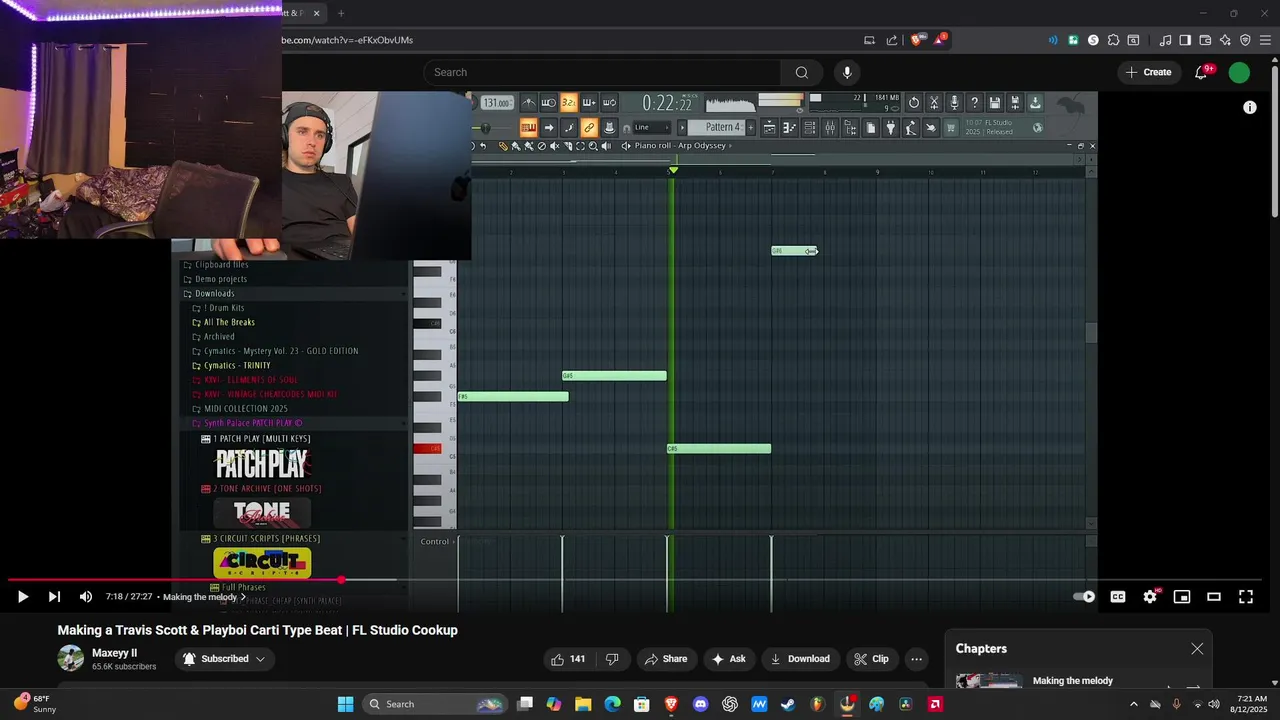Open Discord from the taskbar
1280x720 pixels.
pos(700,704)
